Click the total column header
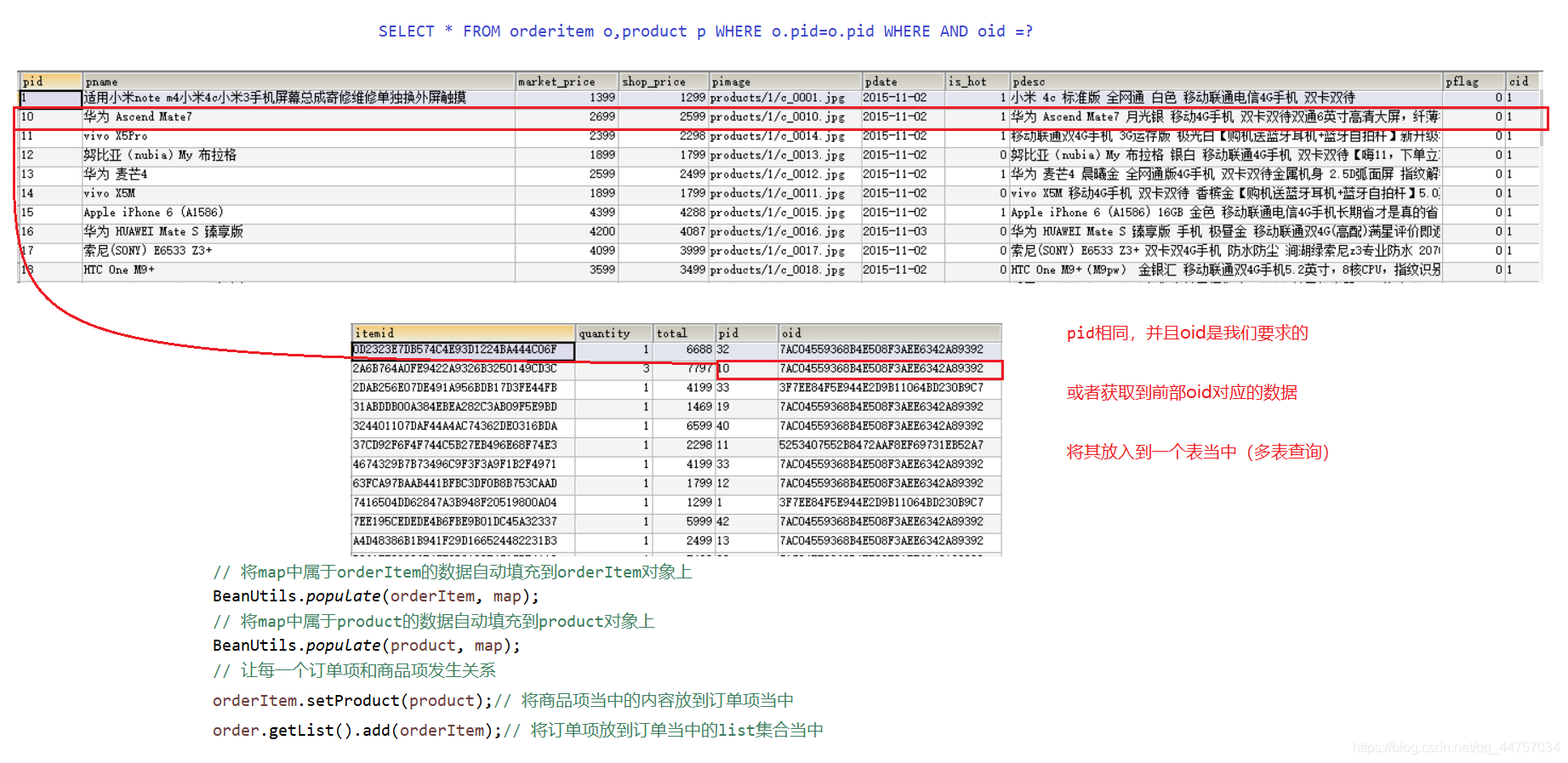The height and width of the screenshot is (763, 1568). pyautogui.click(x=684, y=333)
